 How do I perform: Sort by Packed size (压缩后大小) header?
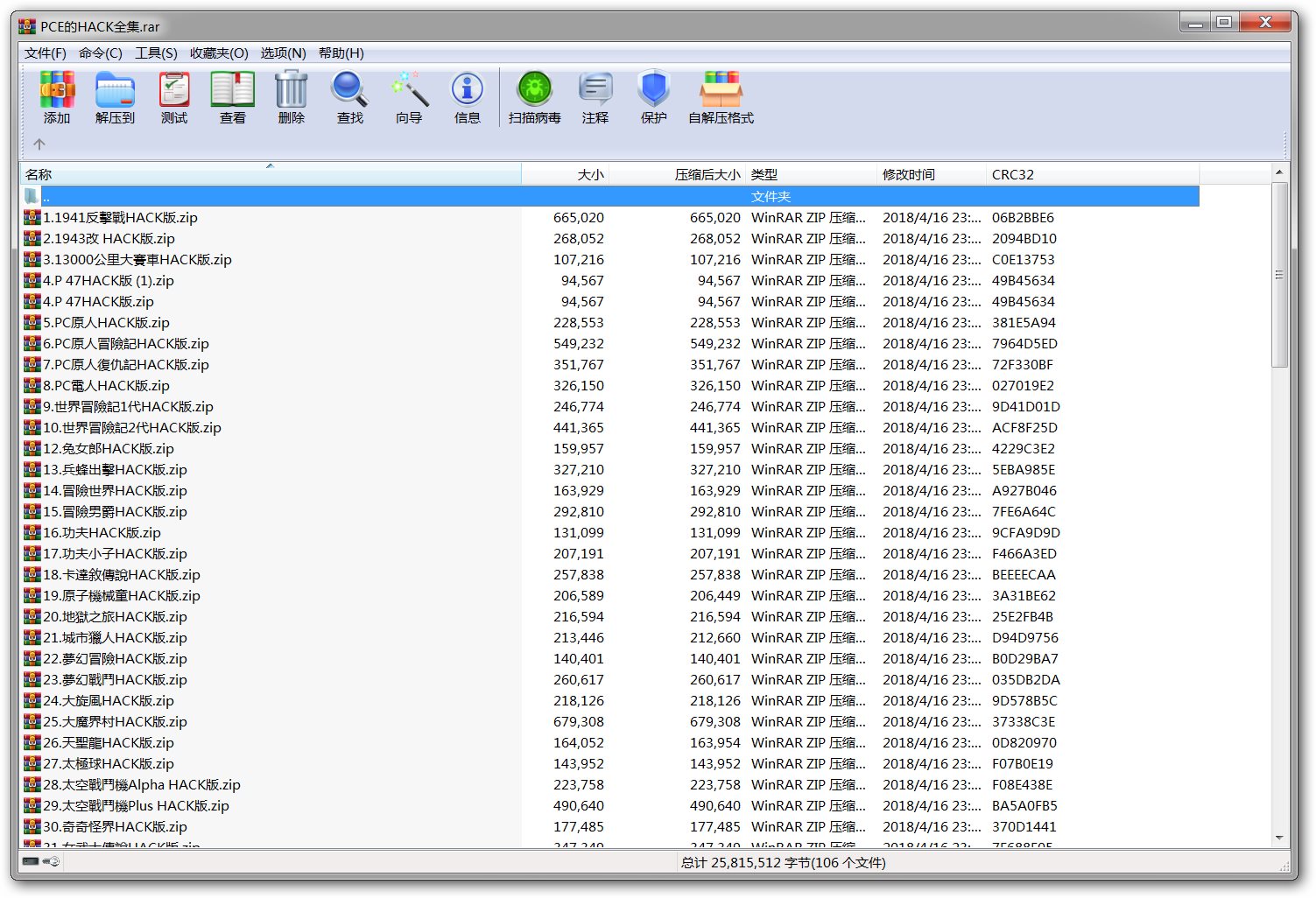(x=677, y=174)
